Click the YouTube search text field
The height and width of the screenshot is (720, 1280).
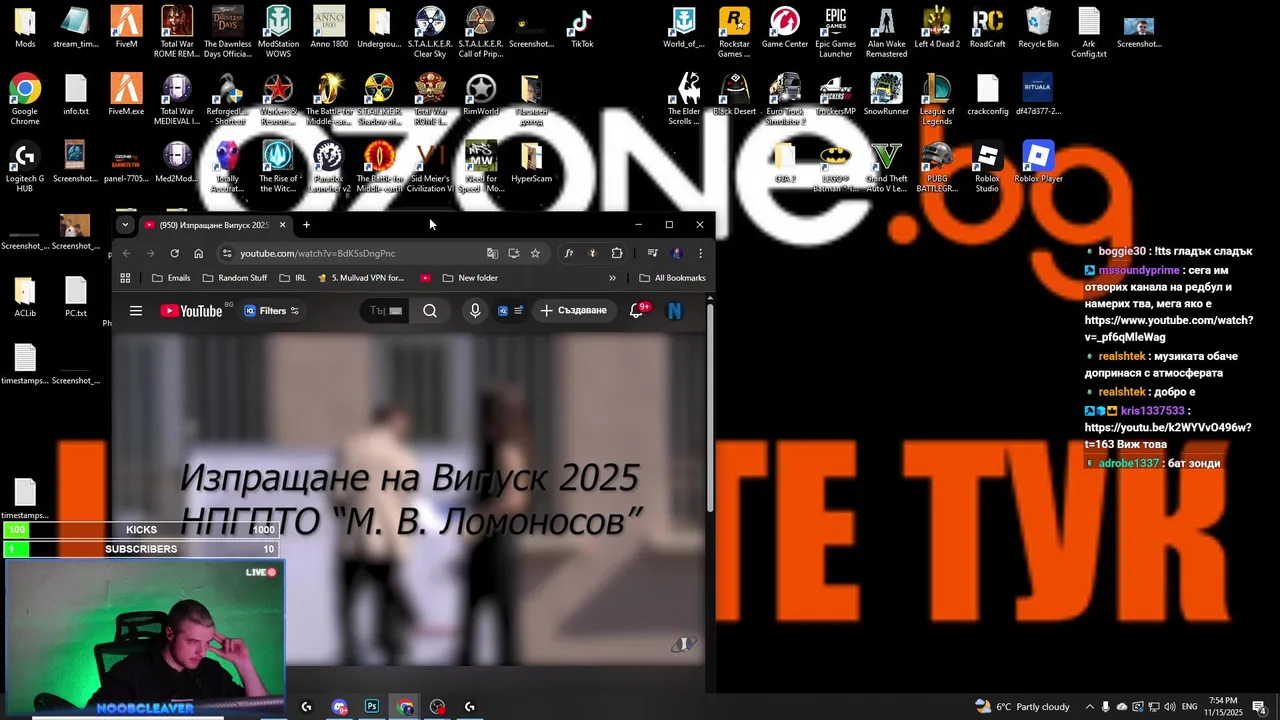[385, 311]
